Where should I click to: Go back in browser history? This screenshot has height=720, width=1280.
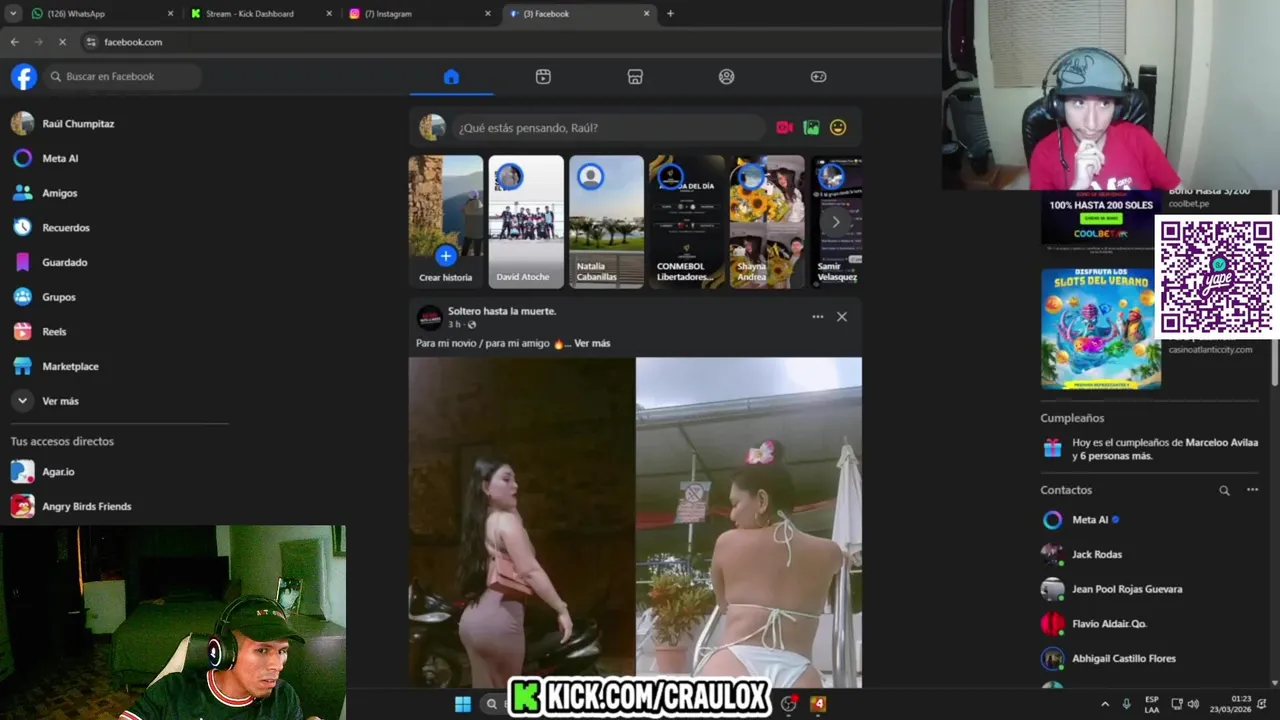(x=14, y=42)
